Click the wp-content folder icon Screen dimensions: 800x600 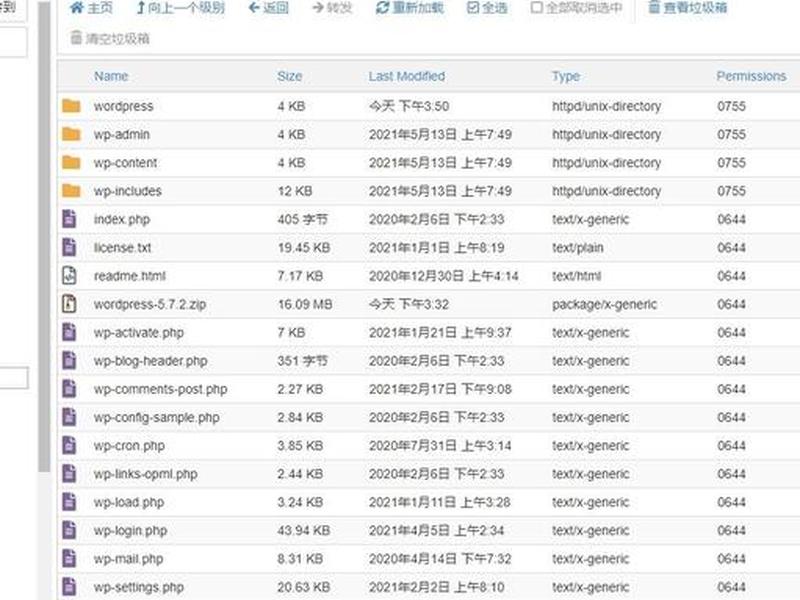tap(71, 163)
